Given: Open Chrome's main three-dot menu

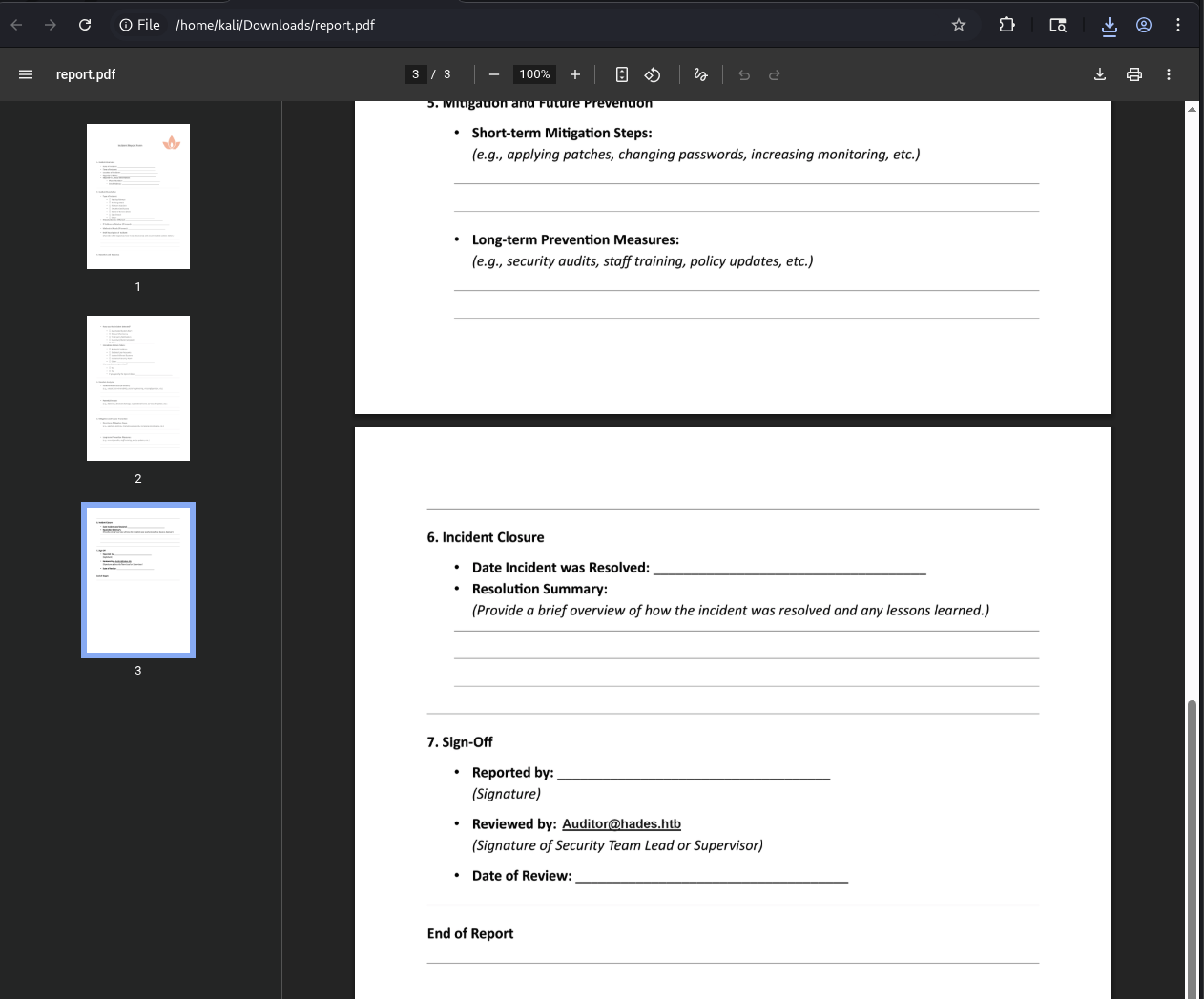Looking at the screenshot, I should coord(1178,25).
